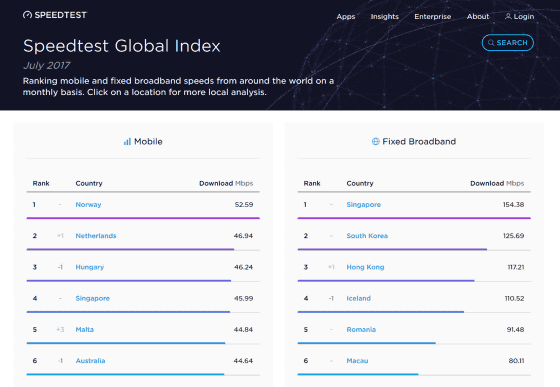Viewport: 560px width, 387px height.
Task: Open Netherlands in the Mobile ranking
Action: coord(96,236)
